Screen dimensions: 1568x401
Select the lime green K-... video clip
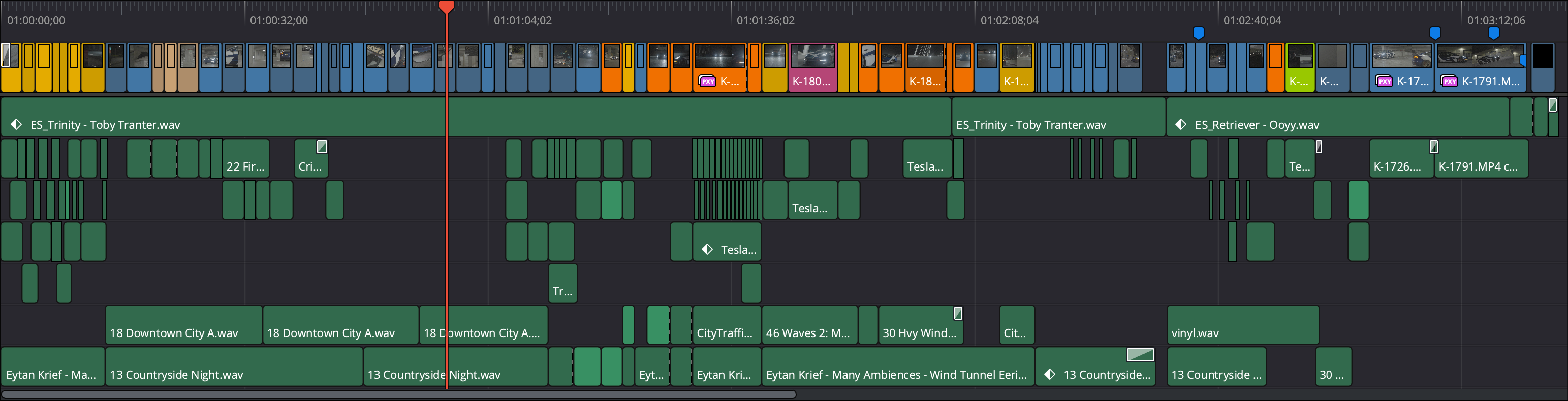coord(1300,68)
